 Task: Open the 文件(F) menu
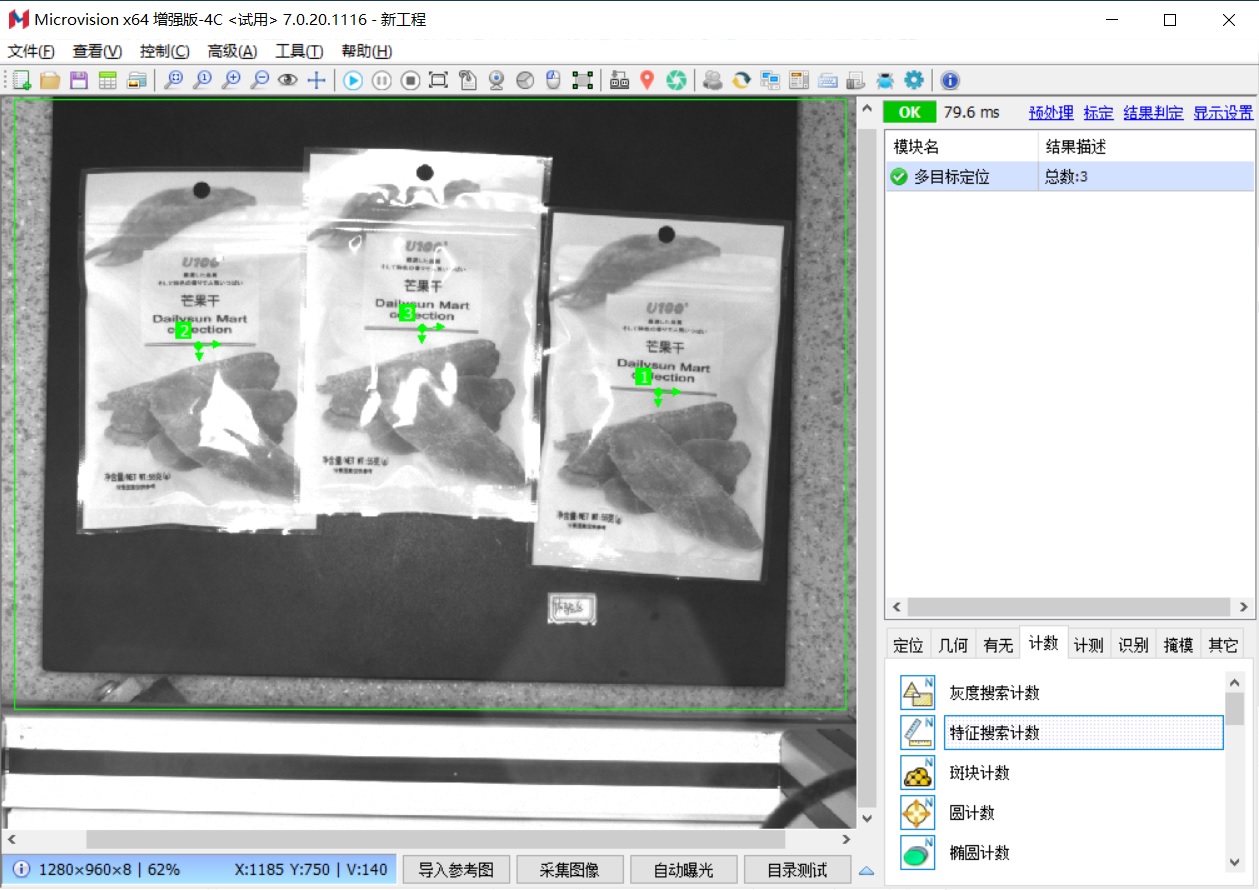coord(31,52)
